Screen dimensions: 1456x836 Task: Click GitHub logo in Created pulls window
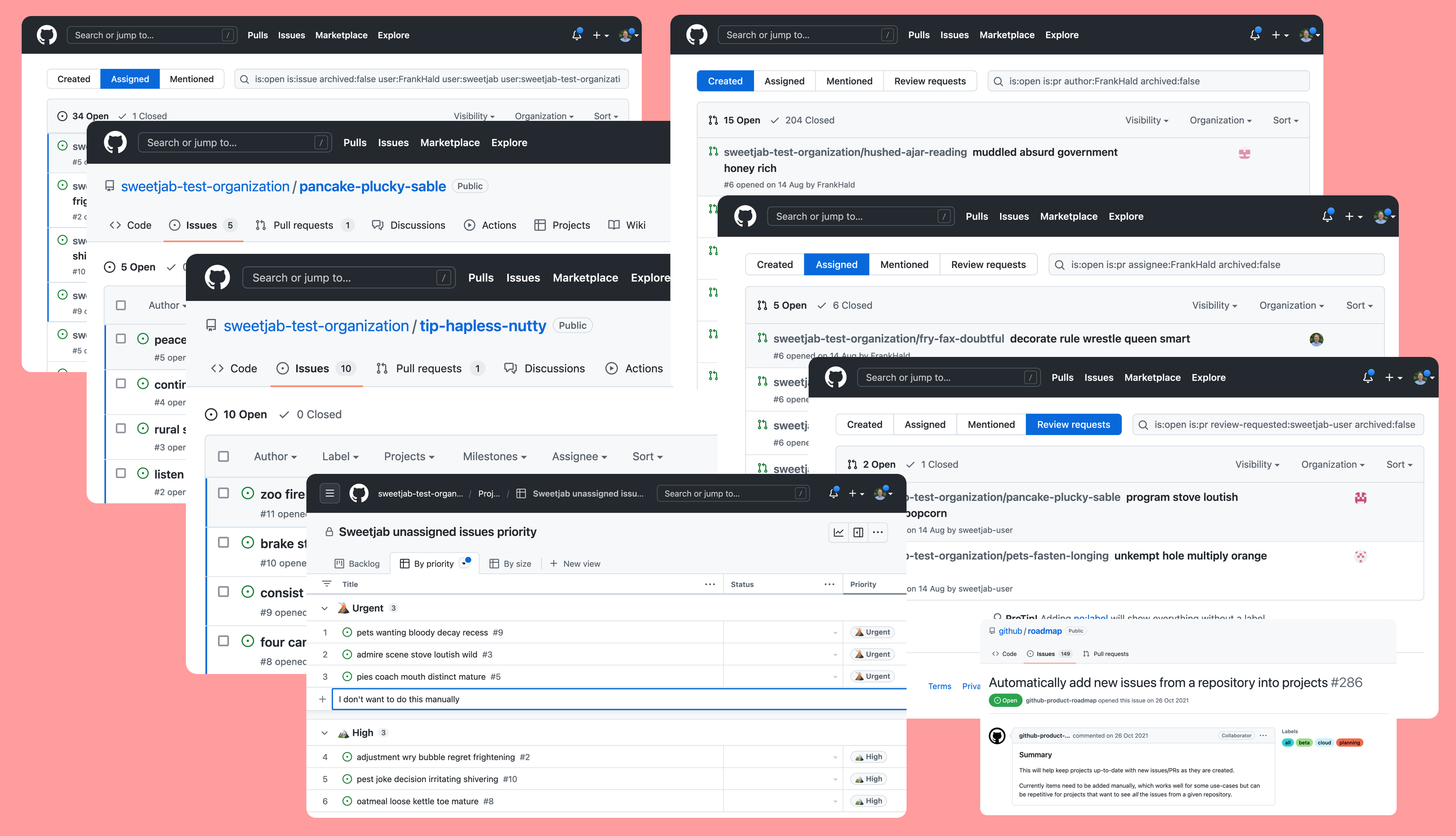[697, 35]
